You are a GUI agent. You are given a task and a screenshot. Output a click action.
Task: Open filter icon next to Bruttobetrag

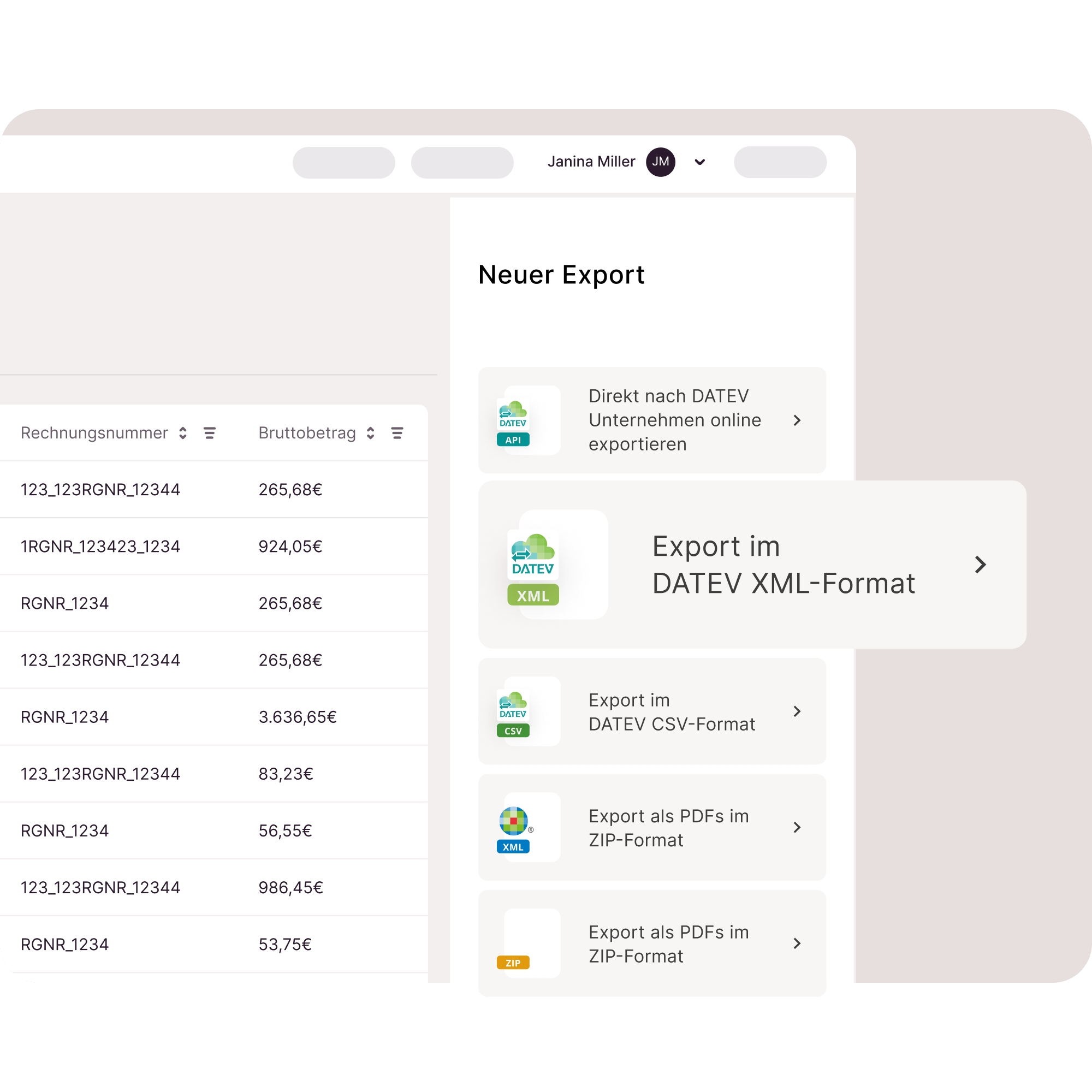pyautogui.click(x=397, y=433)
